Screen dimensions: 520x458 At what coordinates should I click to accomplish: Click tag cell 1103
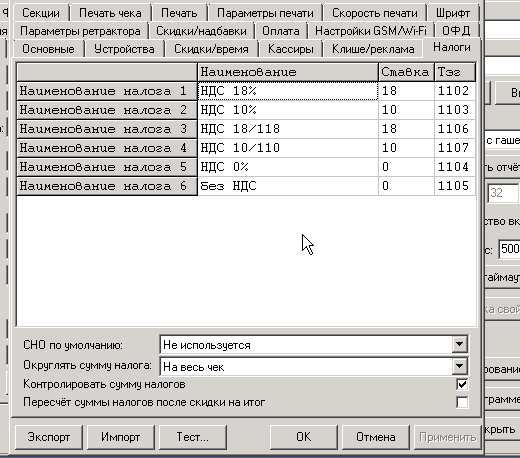(x=455, y=110)
